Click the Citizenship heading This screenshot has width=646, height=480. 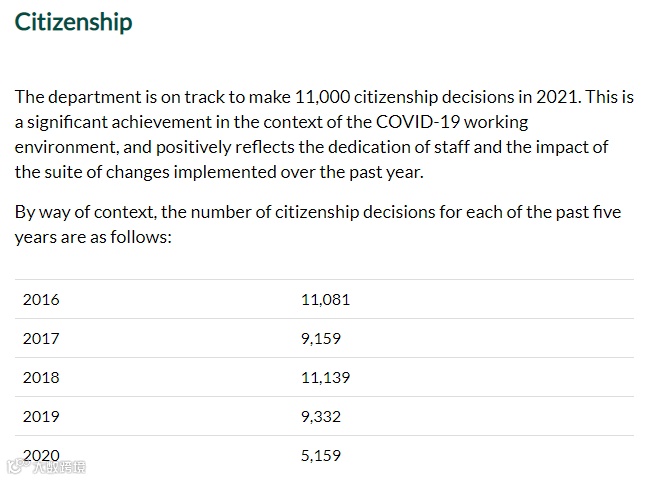(x=73, y=22)
